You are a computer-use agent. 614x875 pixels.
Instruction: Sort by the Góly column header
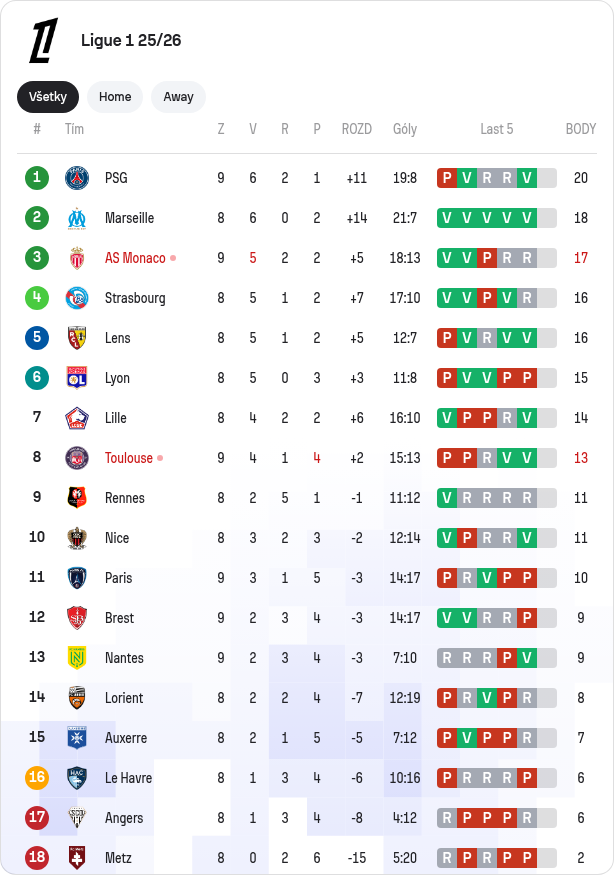pos(405,129)
